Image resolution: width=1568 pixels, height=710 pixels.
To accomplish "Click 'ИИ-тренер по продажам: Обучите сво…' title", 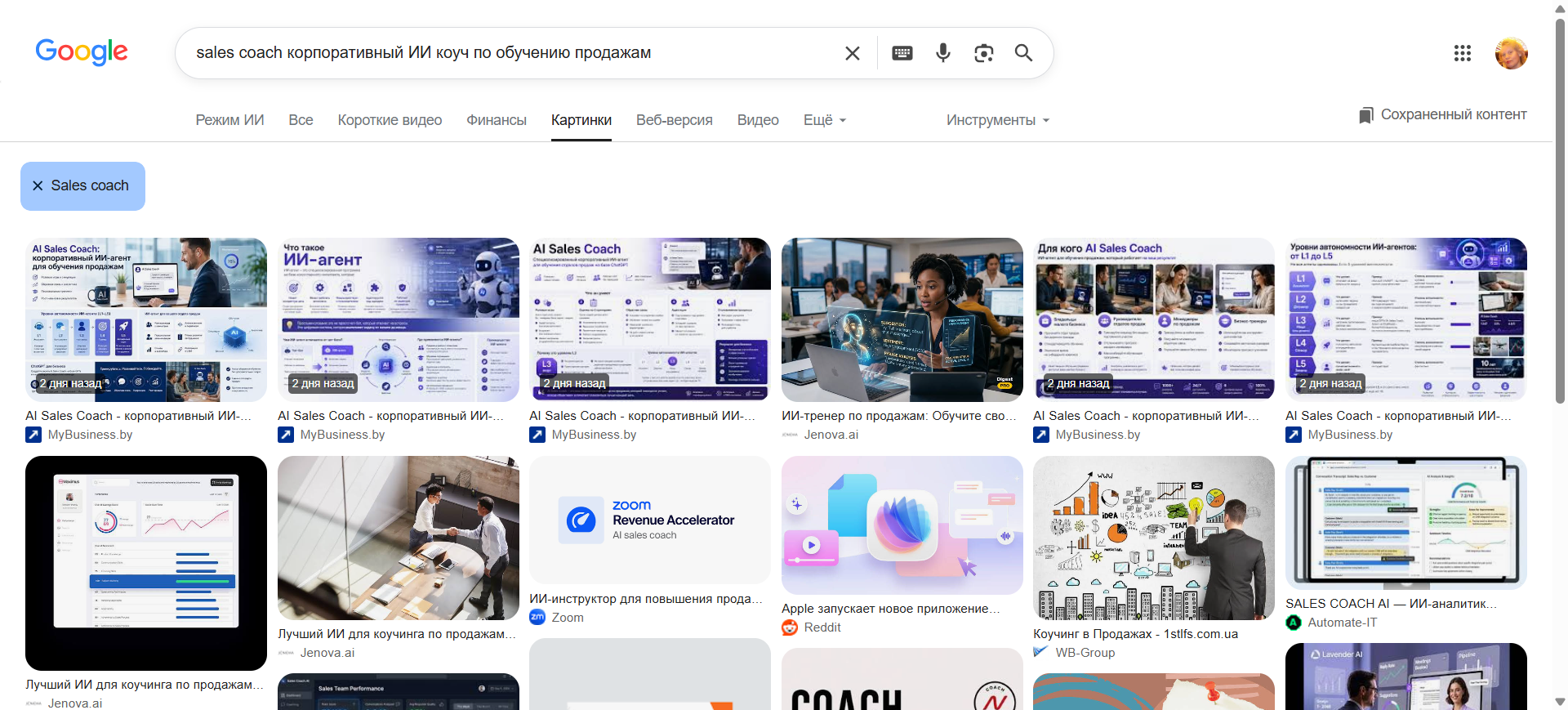I will [899, 416].
